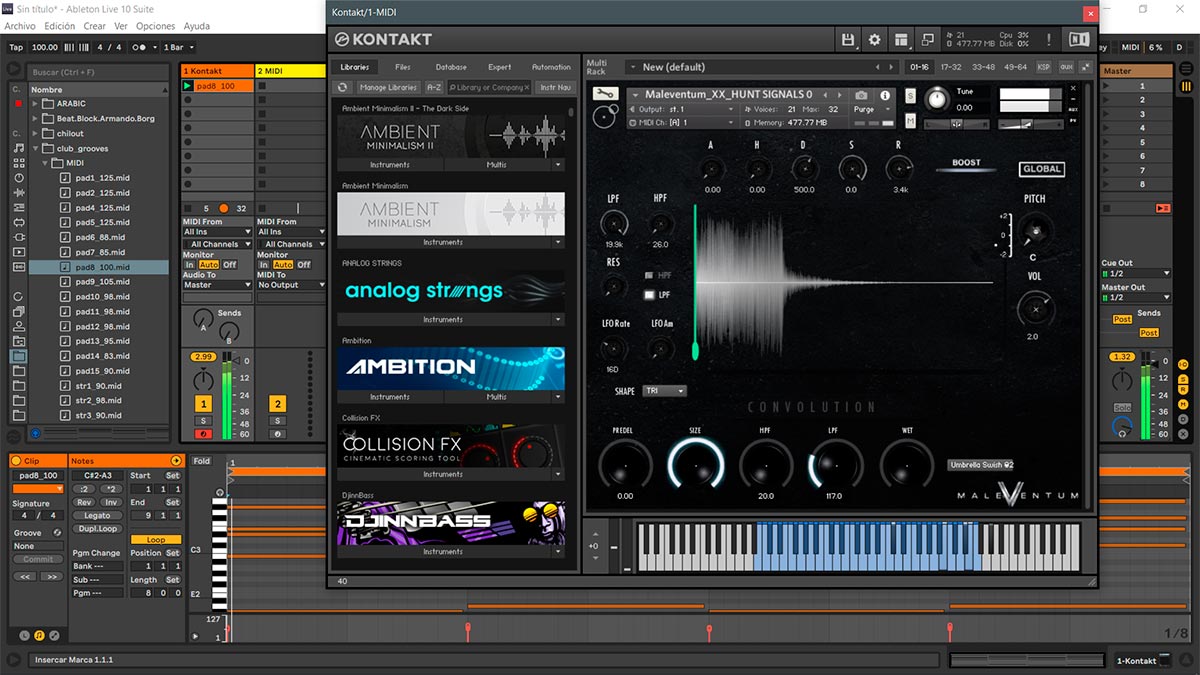Image resolution: width=1200 pixels, height=675 pixels.
Task: Click the GLOBAL button
Action: 1041,169
